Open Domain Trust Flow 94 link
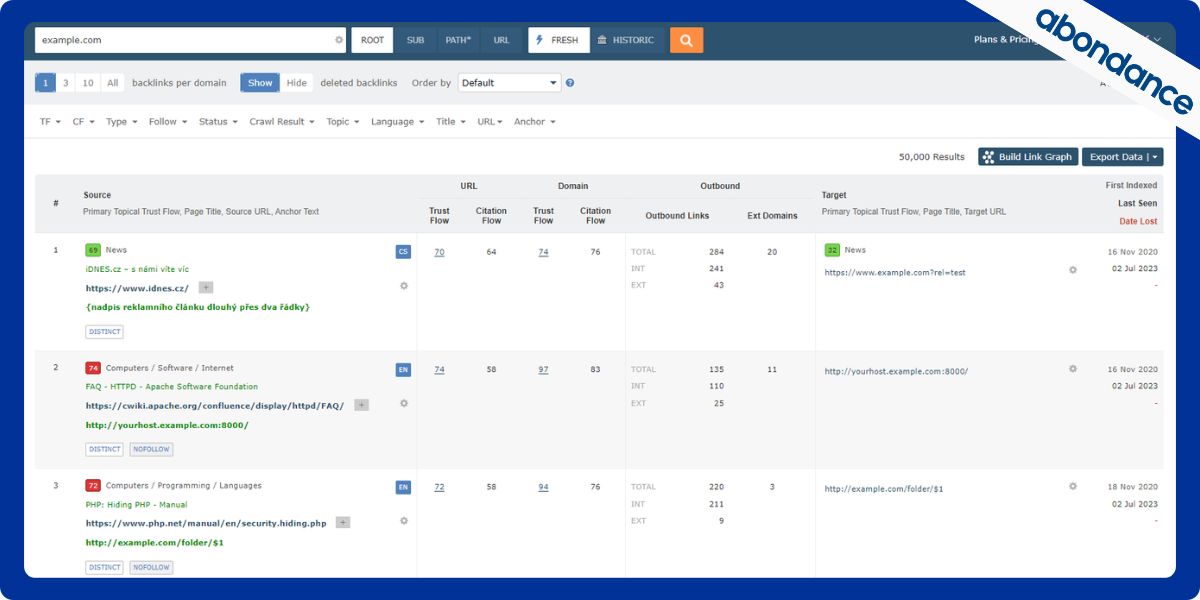Screen dimensions: 1200x600 point(543,487)
